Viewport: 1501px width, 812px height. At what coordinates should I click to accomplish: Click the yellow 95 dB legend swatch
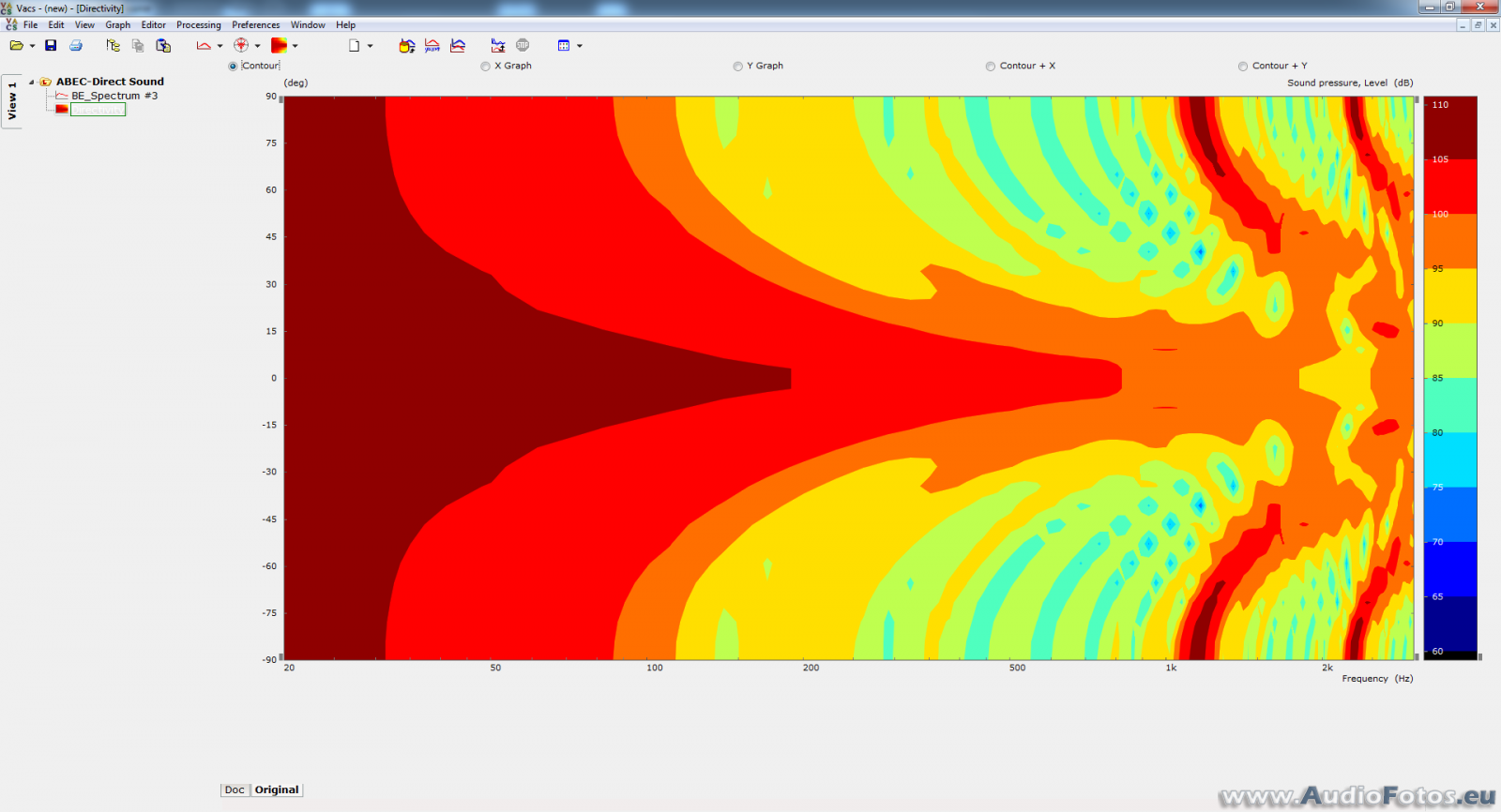point(1450,295)
